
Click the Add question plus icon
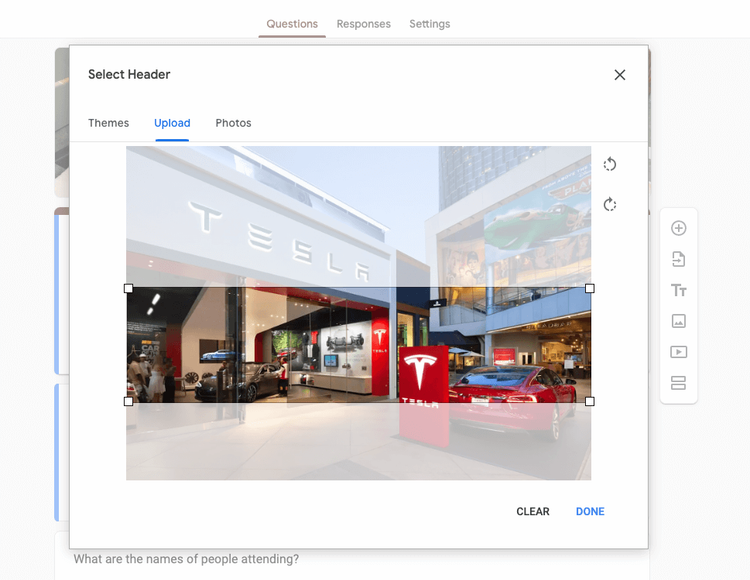678,228
